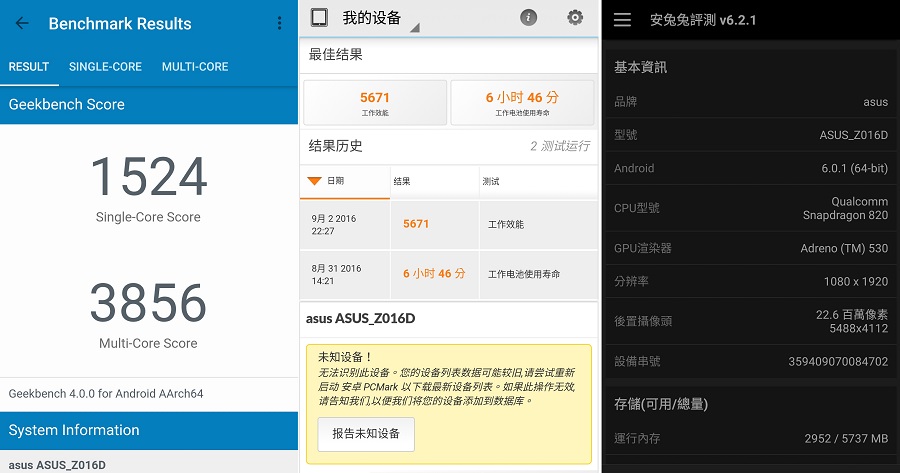Image resolution: width=900 pixels, height=473 pixels.
Task: Switch to the MULTI-CORE tab
Action: click(x=195, y=67)
